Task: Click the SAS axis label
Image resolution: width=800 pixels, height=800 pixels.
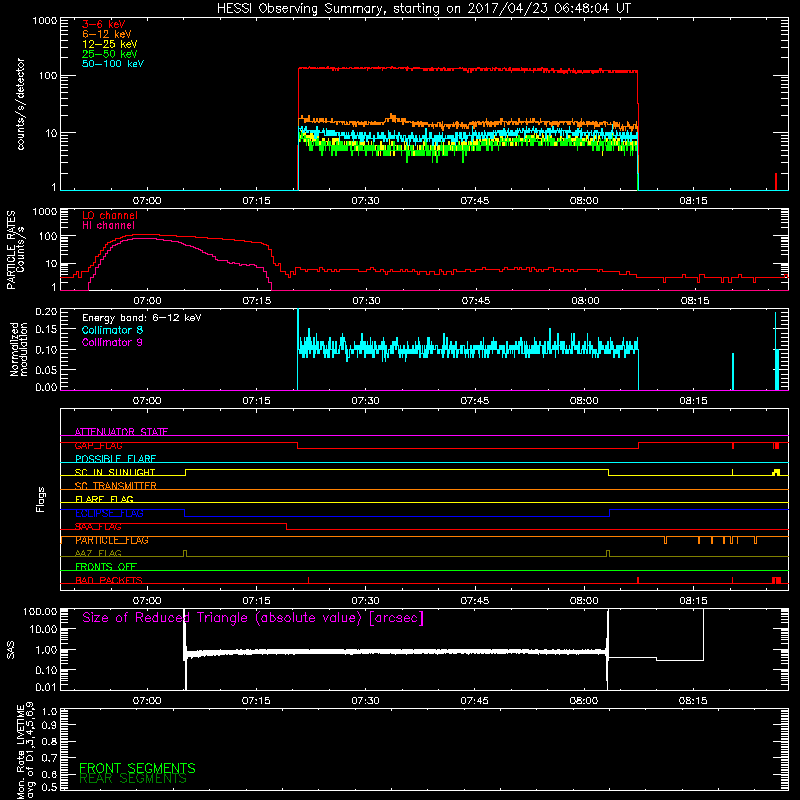Action: pos(10,650)
